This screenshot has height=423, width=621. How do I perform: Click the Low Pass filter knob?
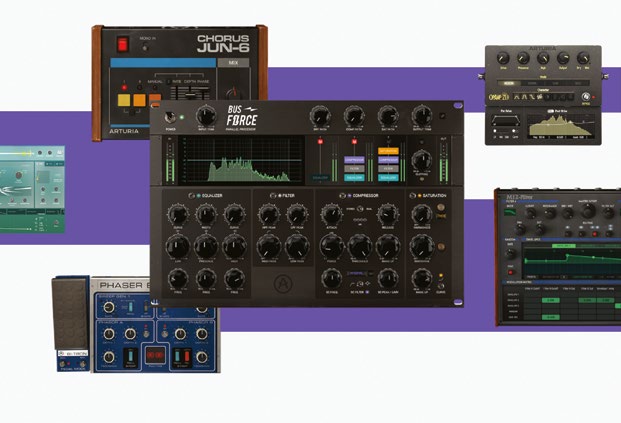(297, 247)
